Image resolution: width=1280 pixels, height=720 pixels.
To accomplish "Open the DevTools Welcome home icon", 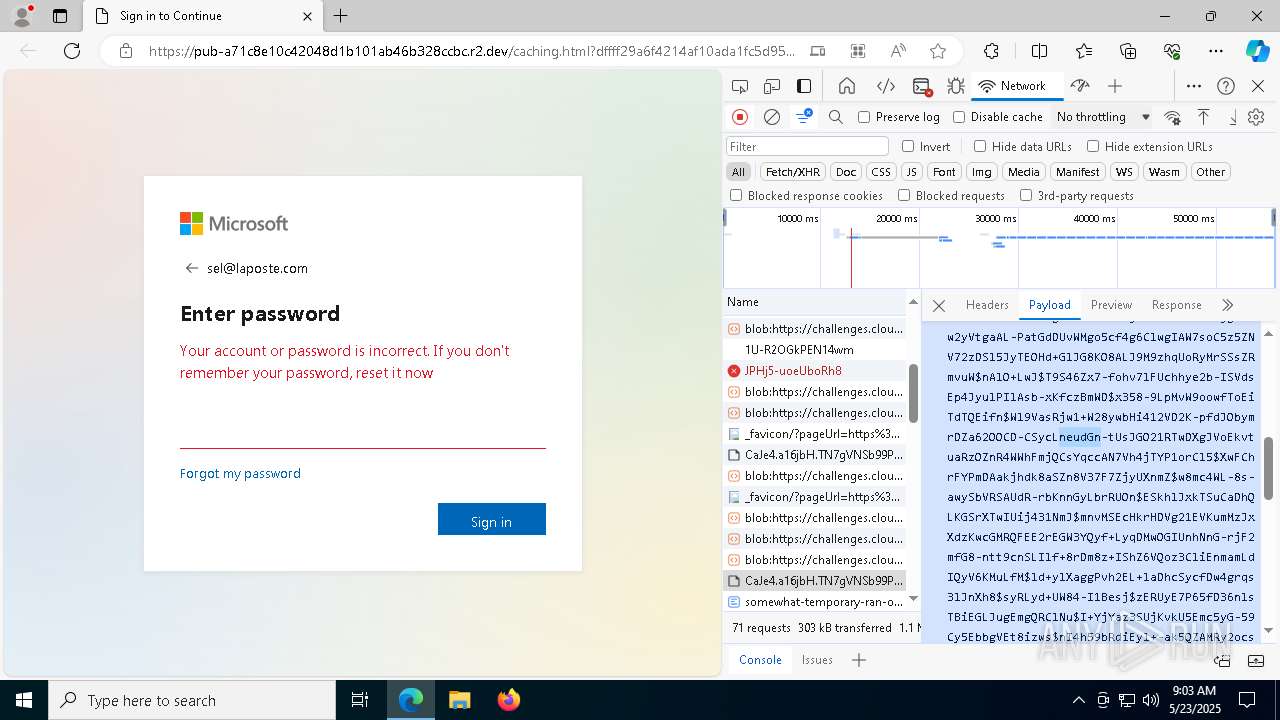I will pyautogui.click(x=847, y=86).
